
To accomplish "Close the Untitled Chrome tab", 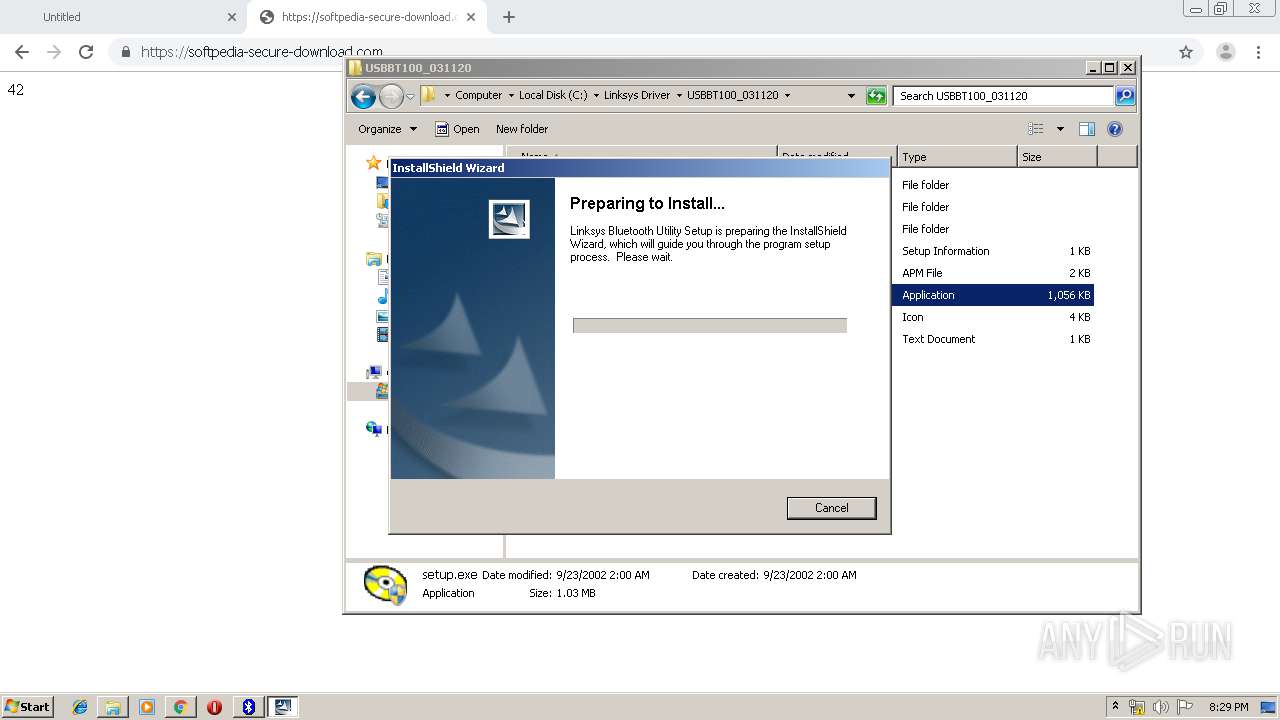I will (x=232, y=17).
